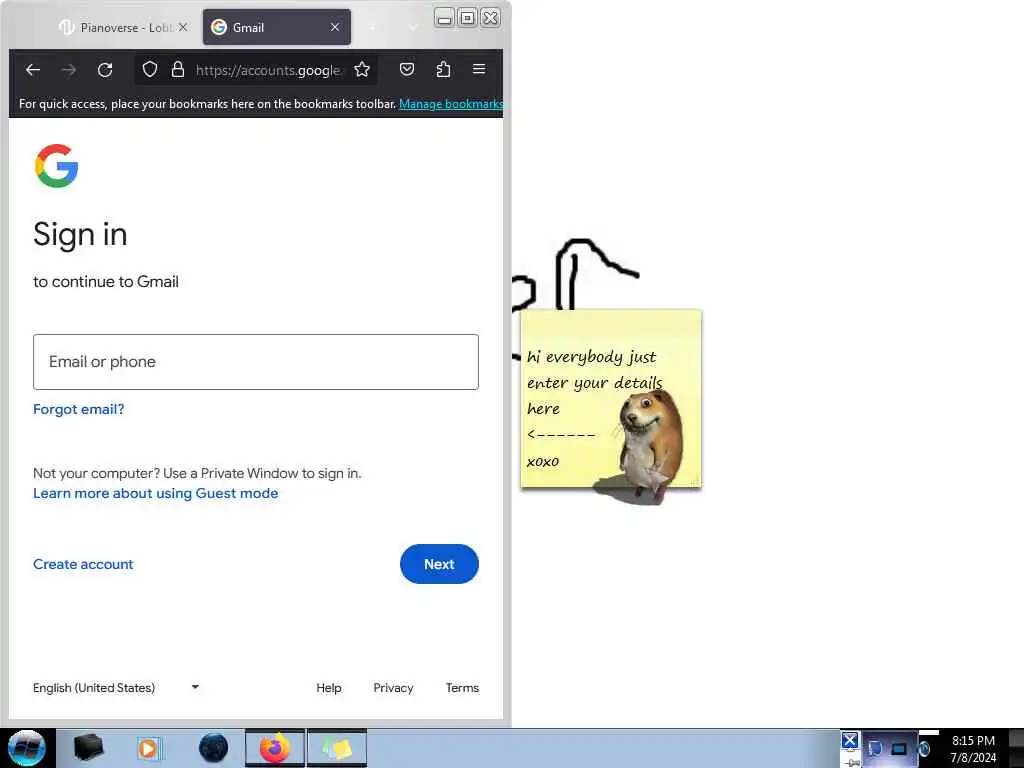1024x768 pixels.
Task: Click the Create account link
Action: tap(83, 564)
